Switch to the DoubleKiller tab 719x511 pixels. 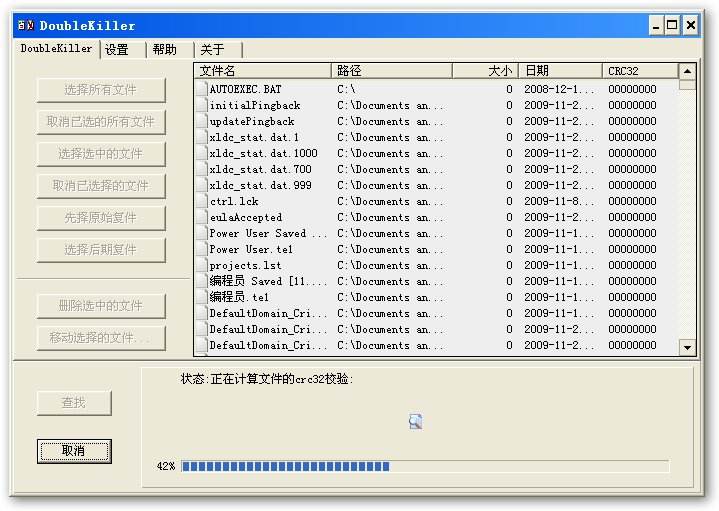[56, 49]
